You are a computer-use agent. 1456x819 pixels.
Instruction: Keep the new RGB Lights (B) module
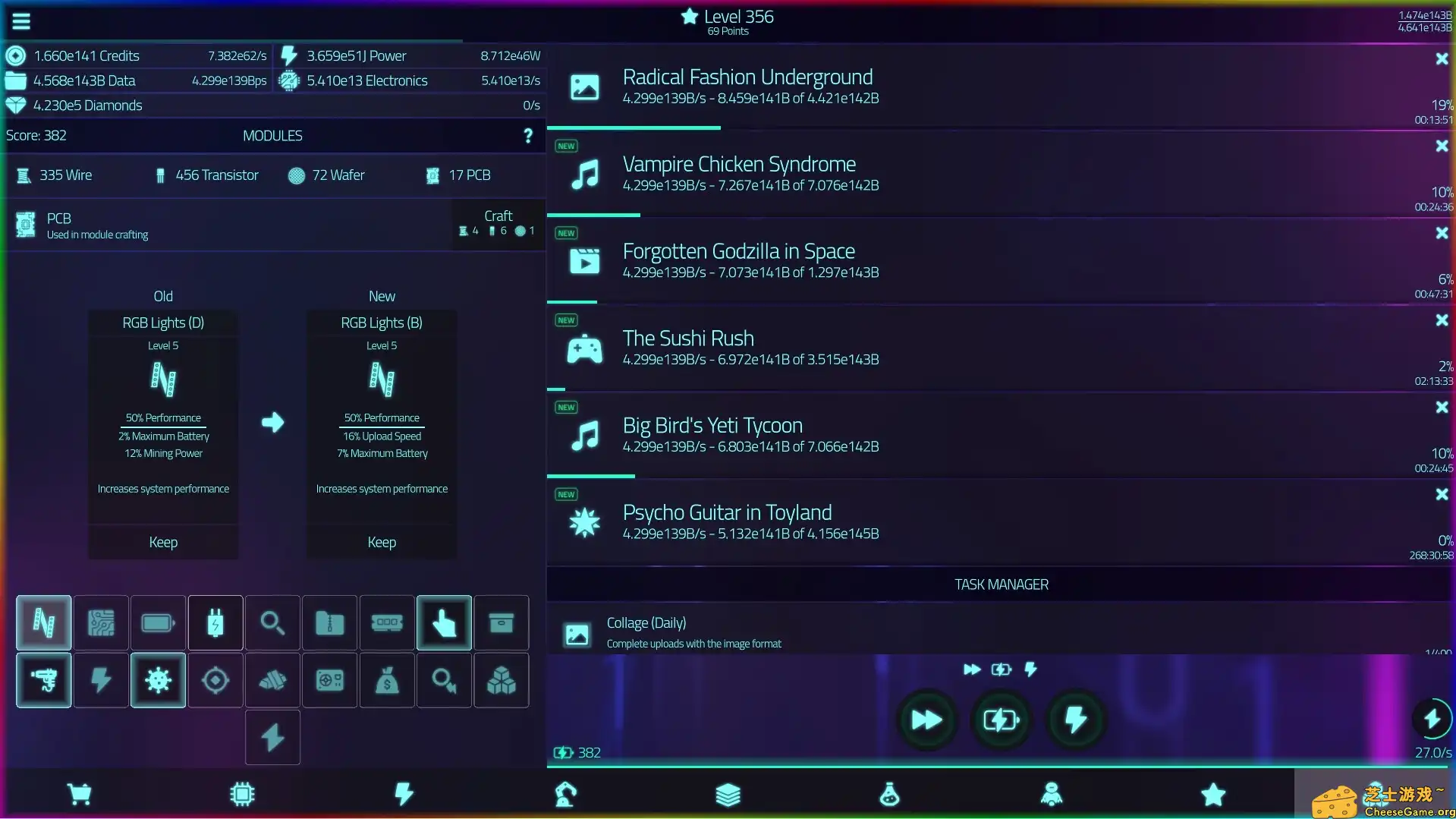(x=381, y=542)
